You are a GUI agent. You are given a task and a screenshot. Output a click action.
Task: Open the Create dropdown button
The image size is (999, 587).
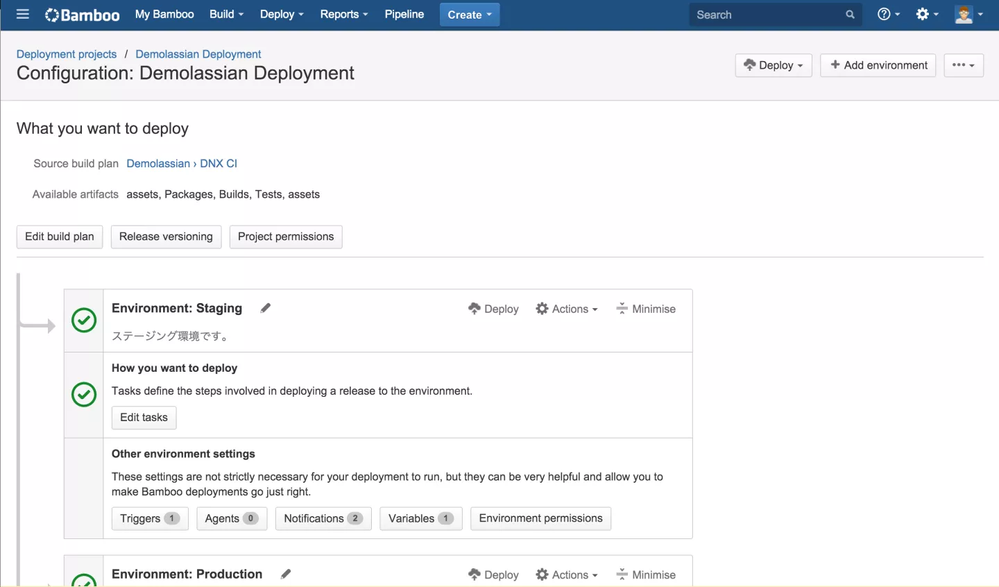tap(470, 15)
